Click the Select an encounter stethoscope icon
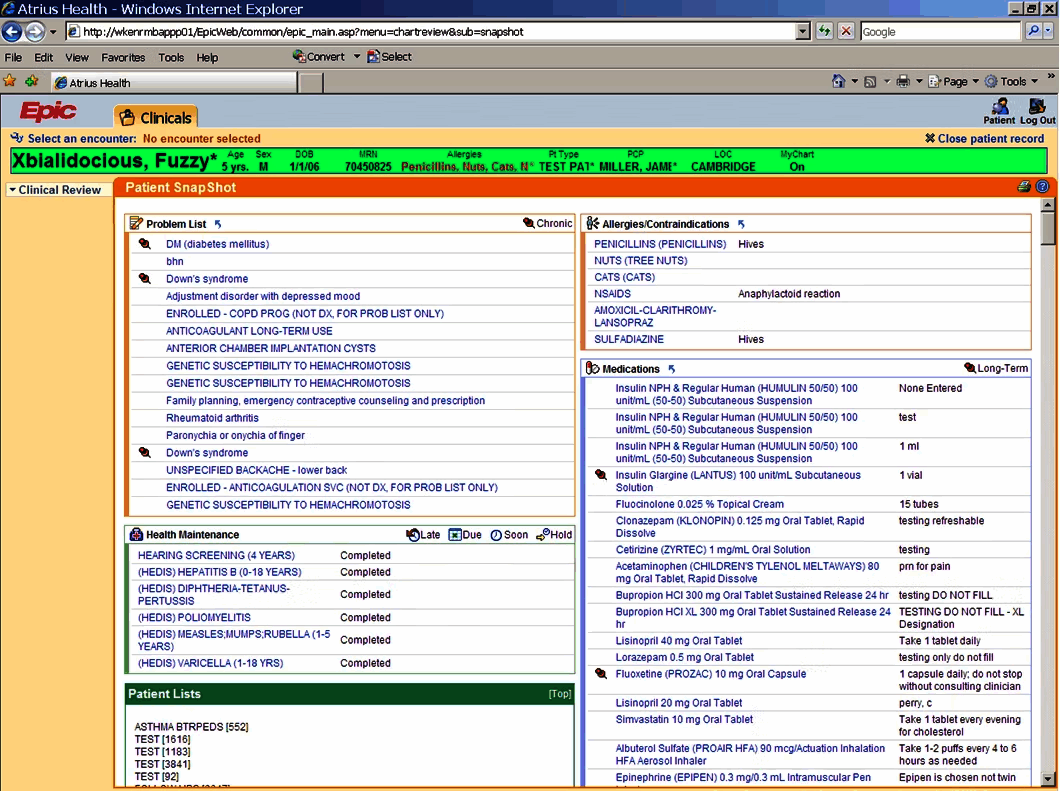Screen dimensions: 1060x791 click(17, 138)
